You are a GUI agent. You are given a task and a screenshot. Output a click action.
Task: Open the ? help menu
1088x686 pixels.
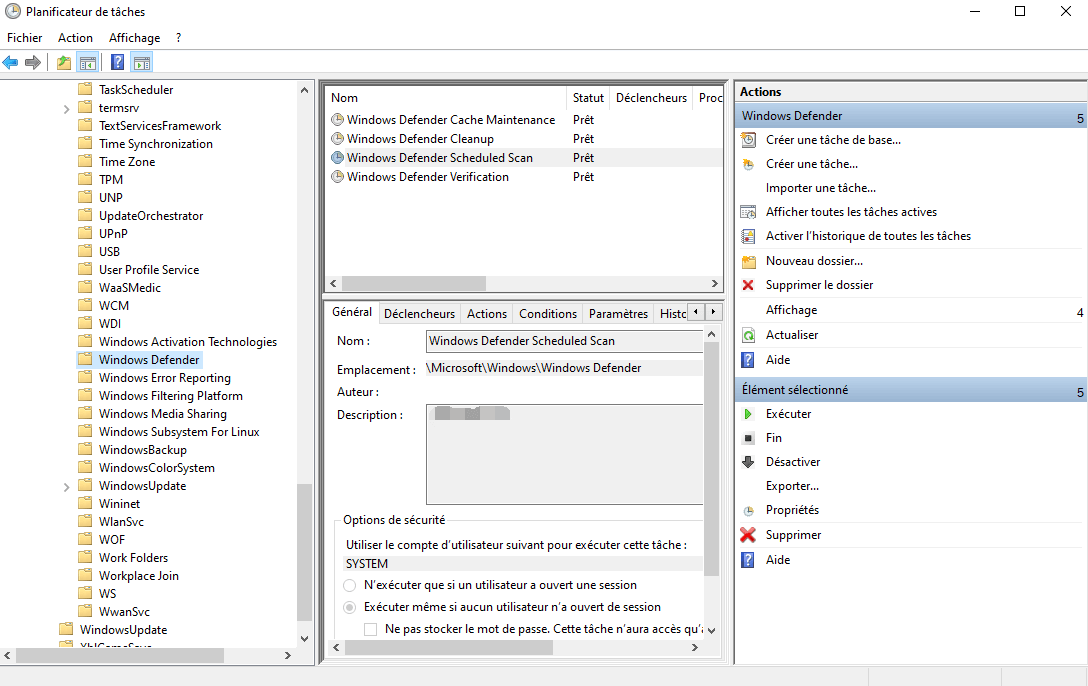tap(178, 37)
